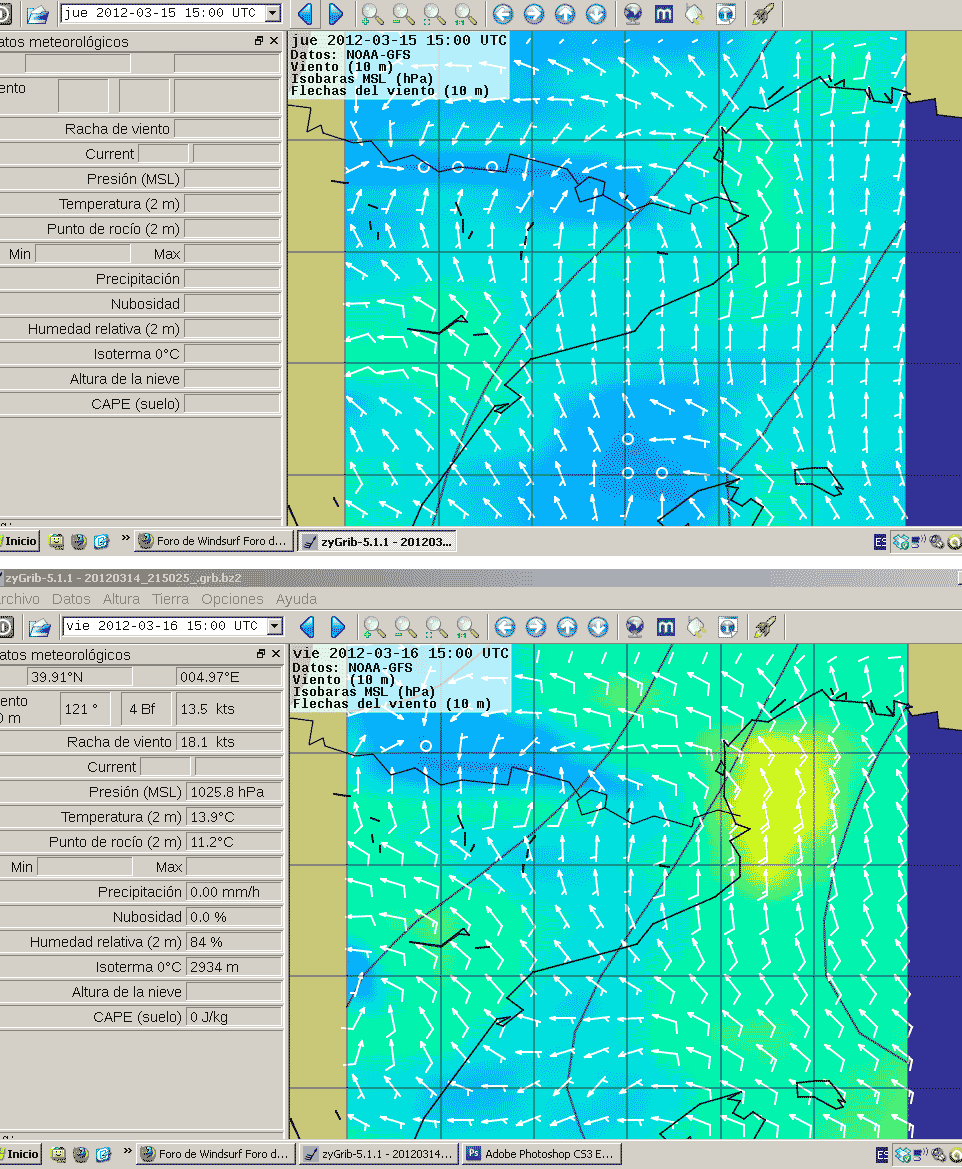The image size is (962, 1169).
Task: Zoom out with magnifier in jue 2012-03-15 toolbar
Action: [x=403, y=14]
